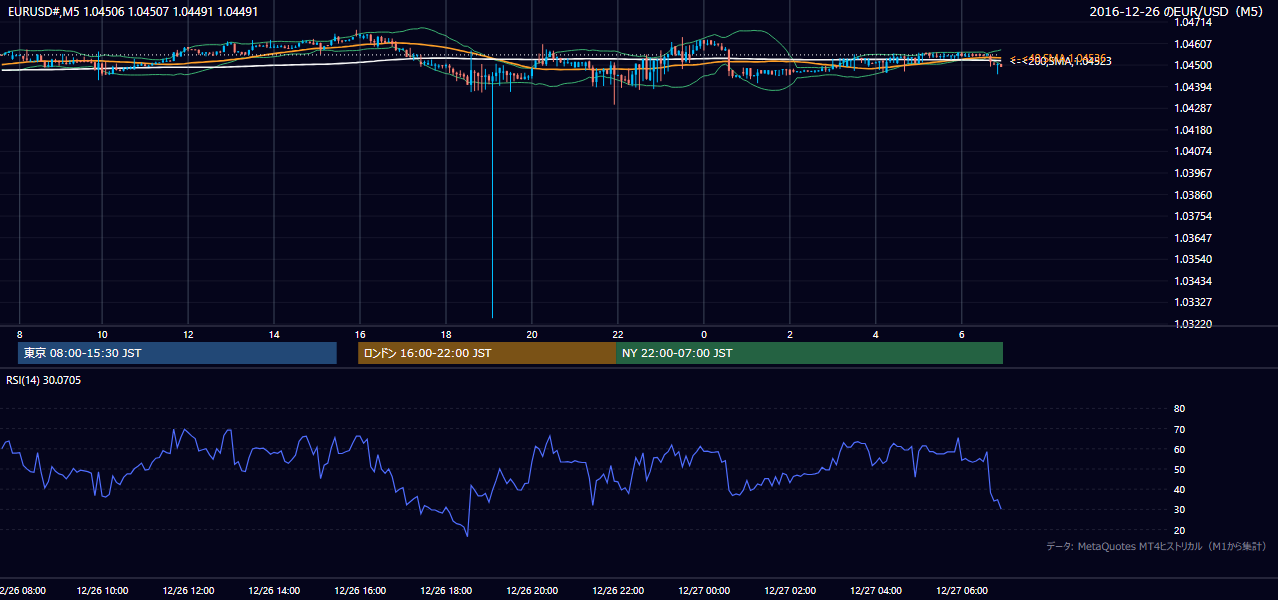Click the 2016-12-26 EUR/USD (M5) title
Viewport: 1278px width, 600px height.
pos(1177,12)
